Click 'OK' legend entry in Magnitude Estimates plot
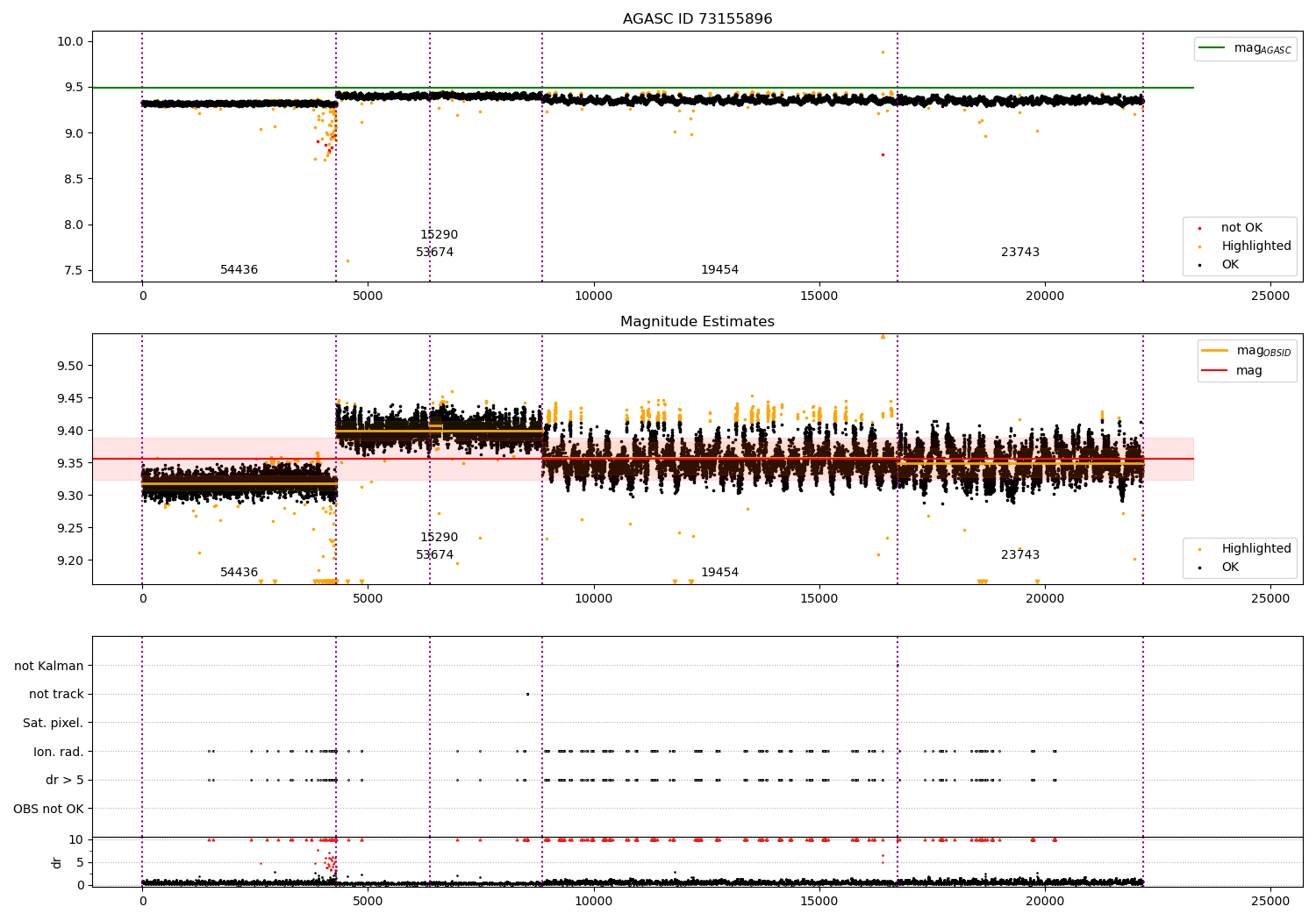This screenshot has height=921, width=1316. (1230, 568)
